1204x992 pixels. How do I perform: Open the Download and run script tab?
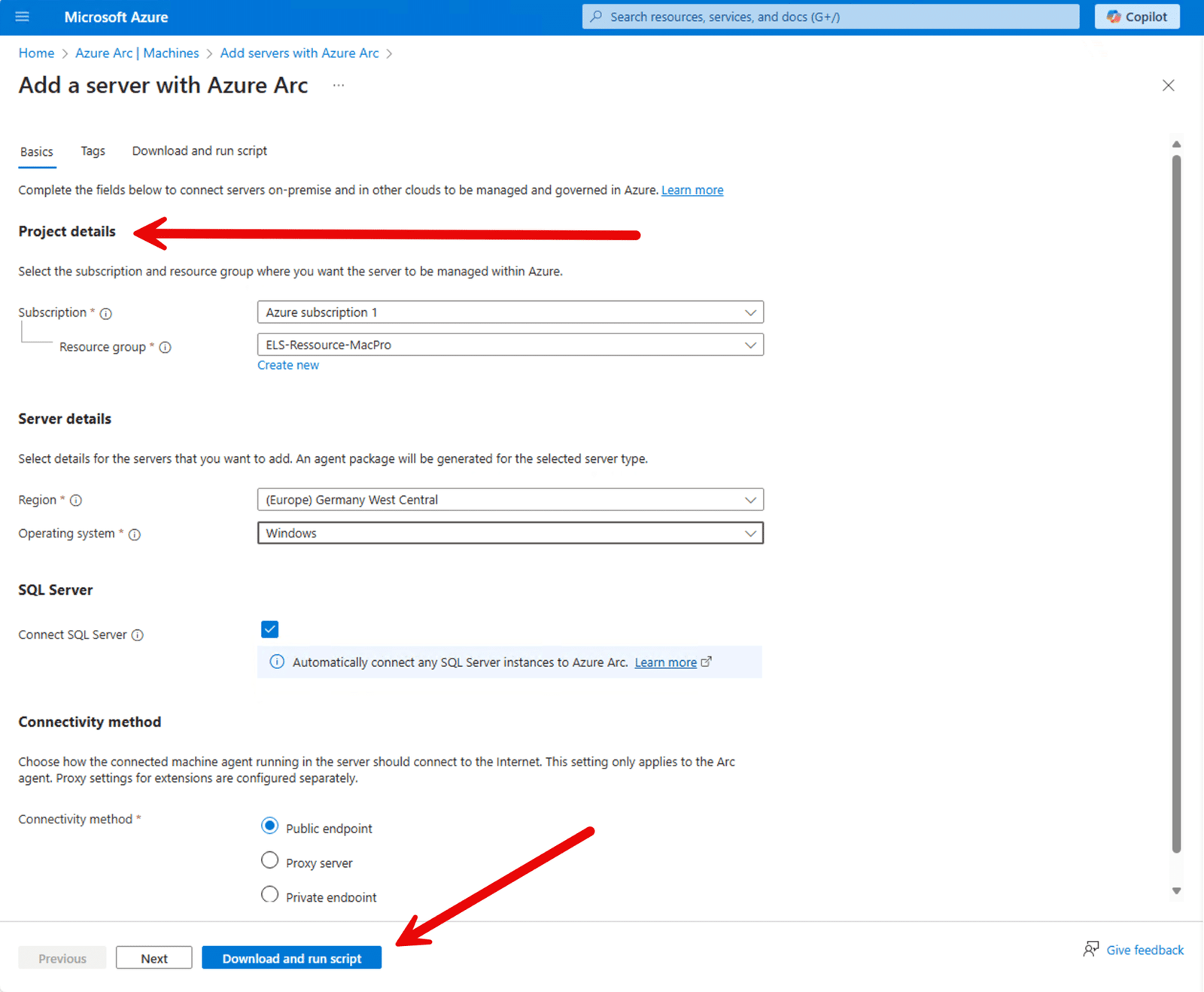point(199,151)
